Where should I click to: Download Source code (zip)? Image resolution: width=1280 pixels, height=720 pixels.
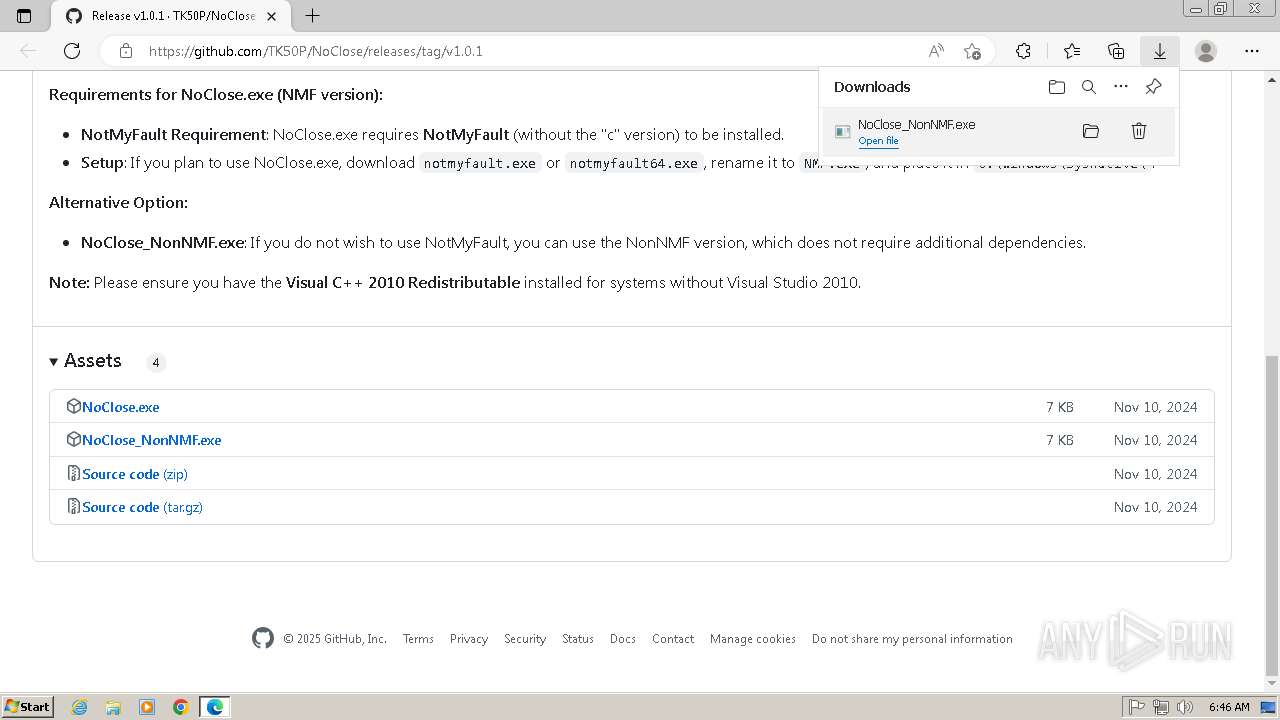134,474
